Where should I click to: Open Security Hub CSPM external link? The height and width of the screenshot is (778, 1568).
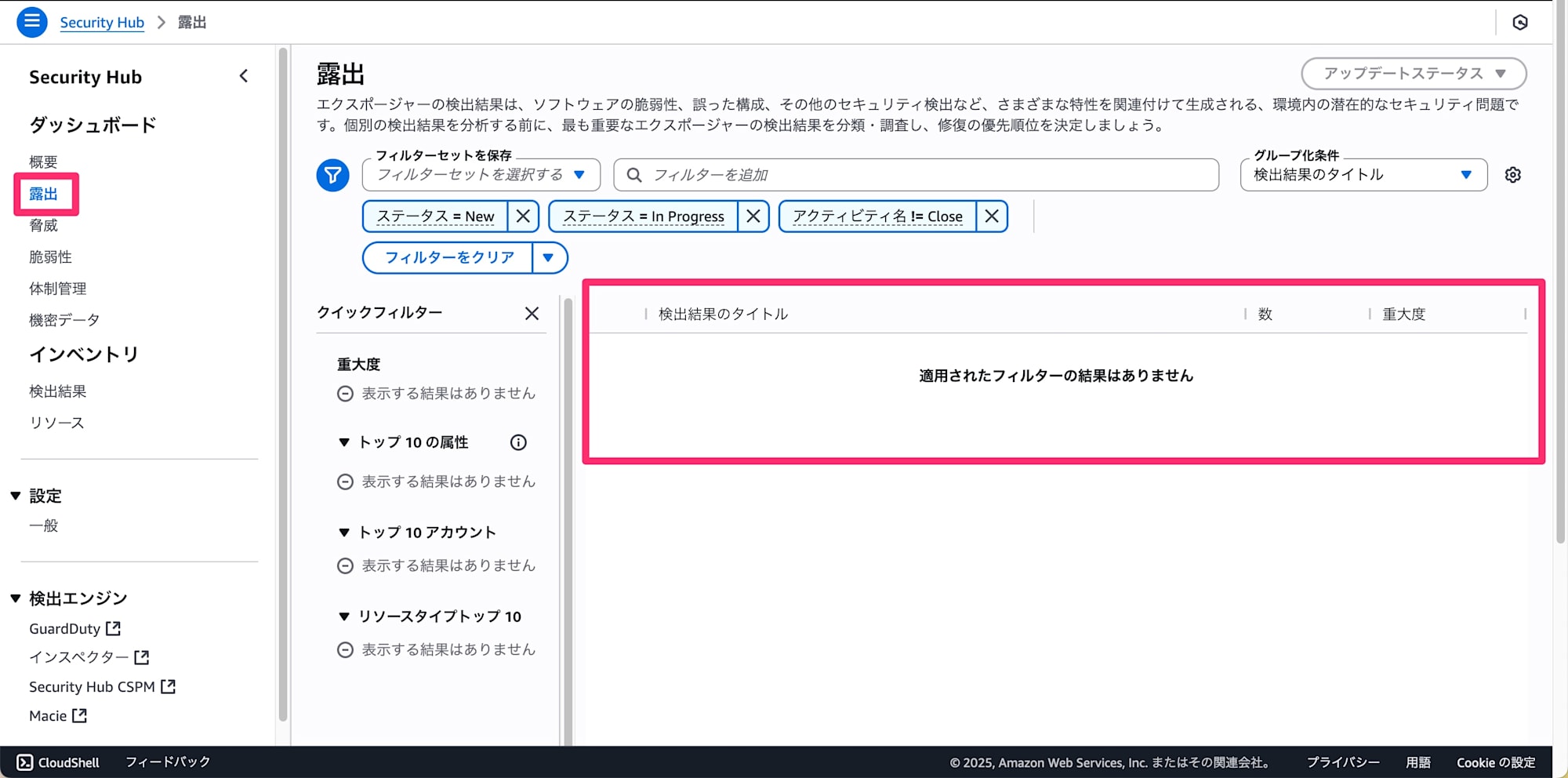tap(102, 686)
